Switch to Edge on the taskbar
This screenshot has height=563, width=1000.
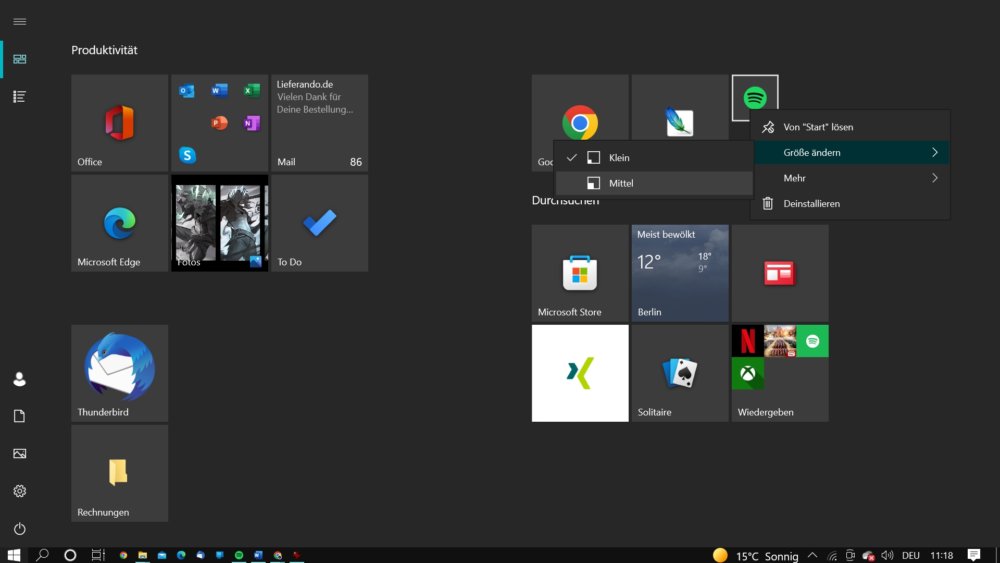pyautogui.click(x=181, y=555)
